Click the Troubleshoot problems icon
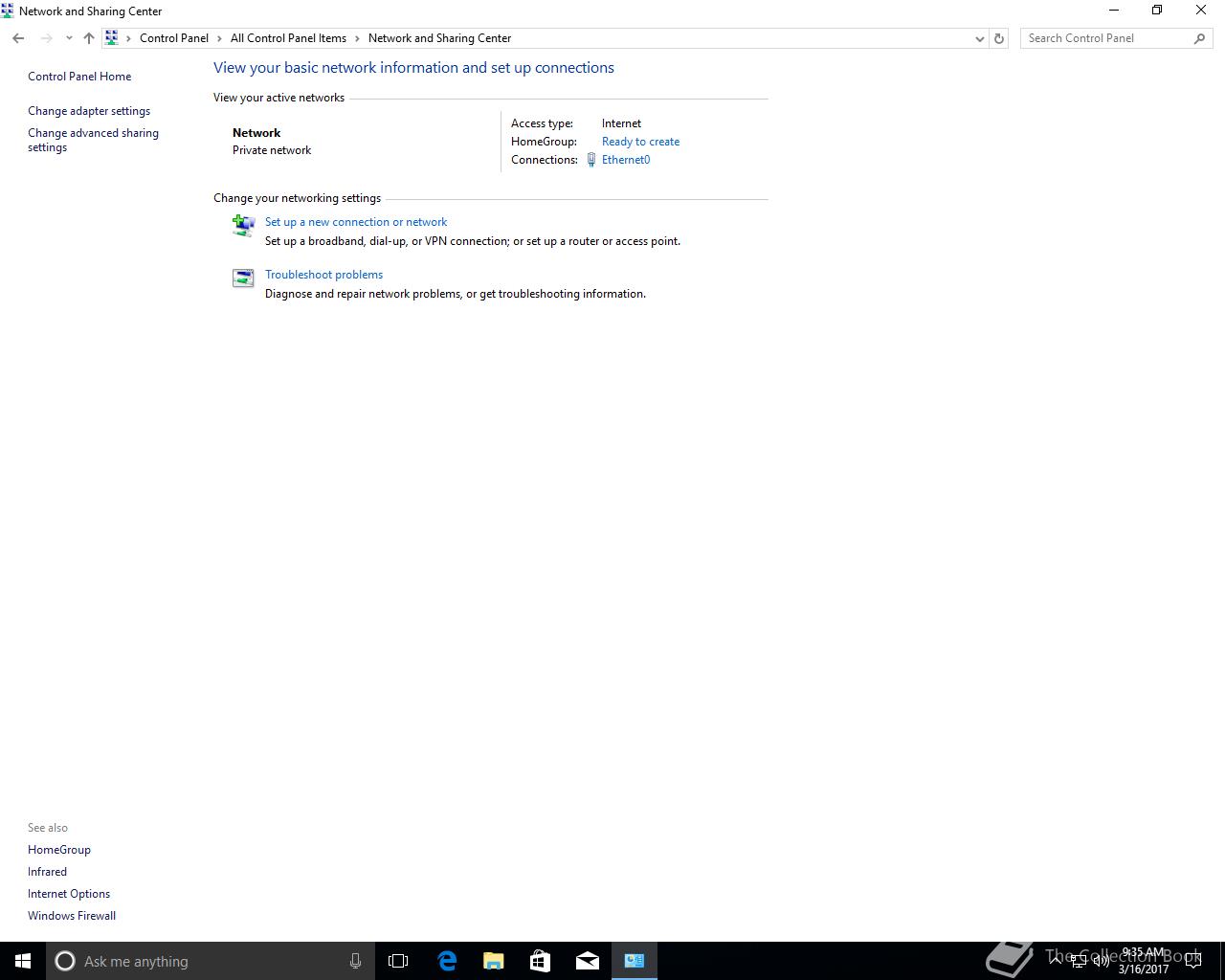This screenshot has width=1225, height=980. coord(243,278)
